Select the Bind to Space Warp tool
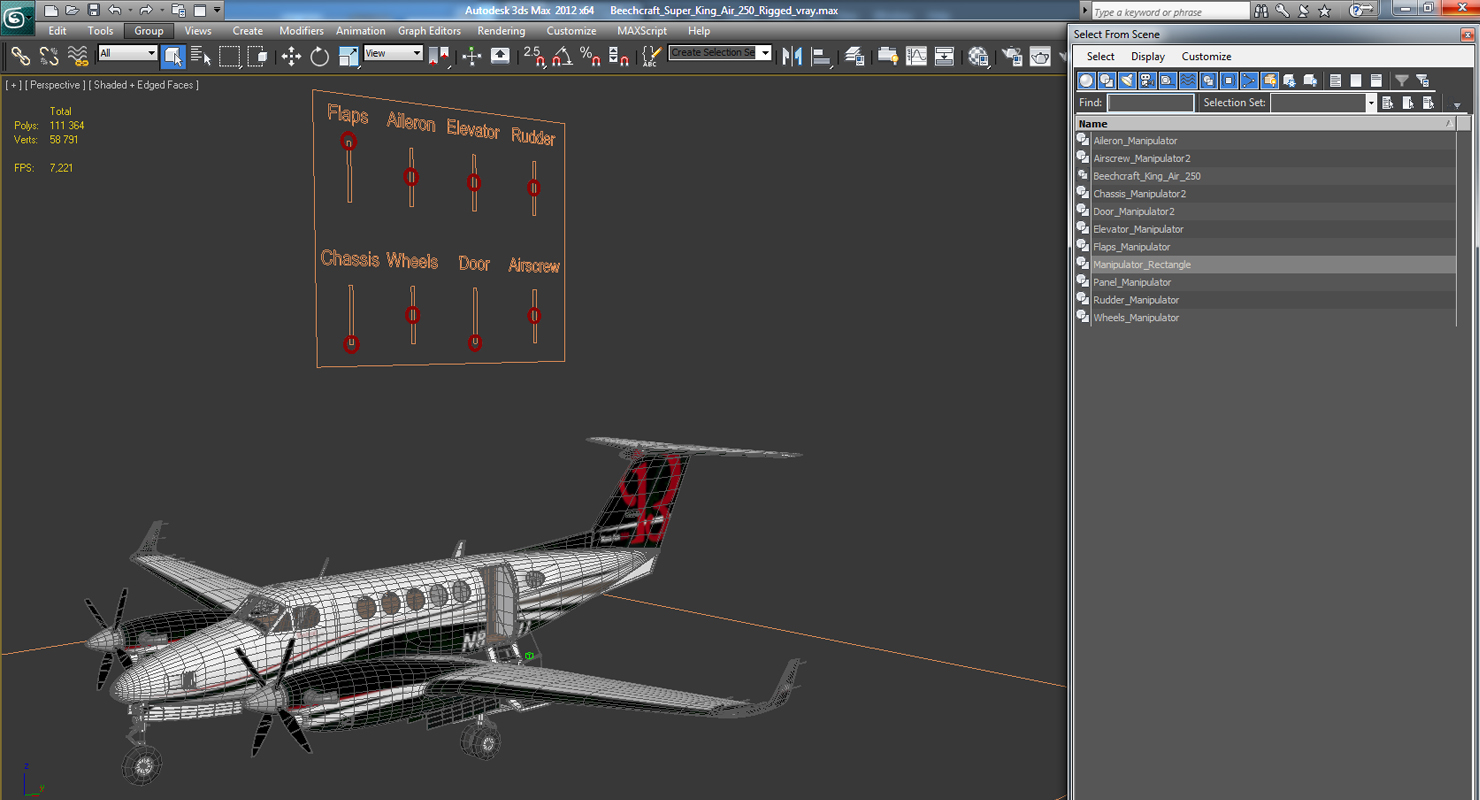Viewport: 1480px width, 800px height. coord(77,56)
